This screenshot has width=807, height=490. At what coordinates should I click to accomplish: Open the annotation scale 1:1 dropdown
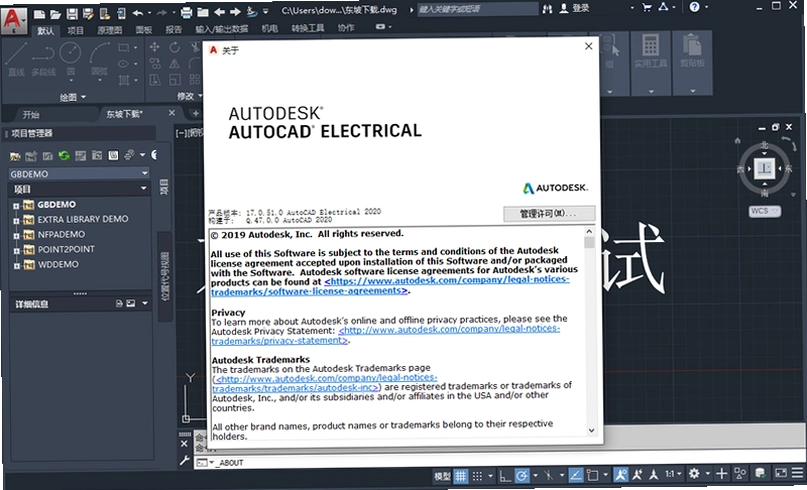674,474
